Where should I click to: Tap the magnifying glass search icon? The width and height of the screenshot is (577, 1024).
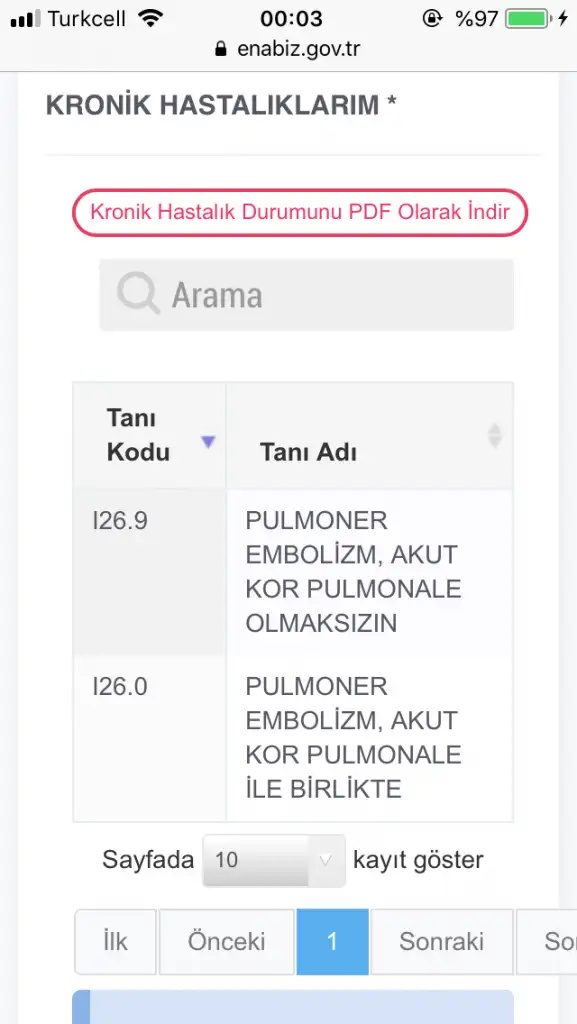pos(138,294)
